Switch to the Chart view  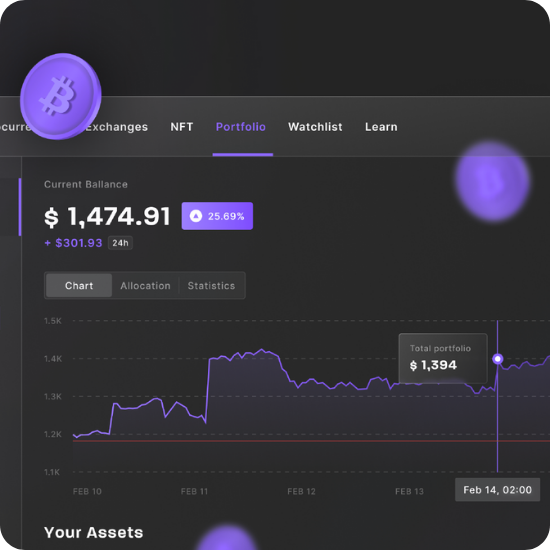79,286
